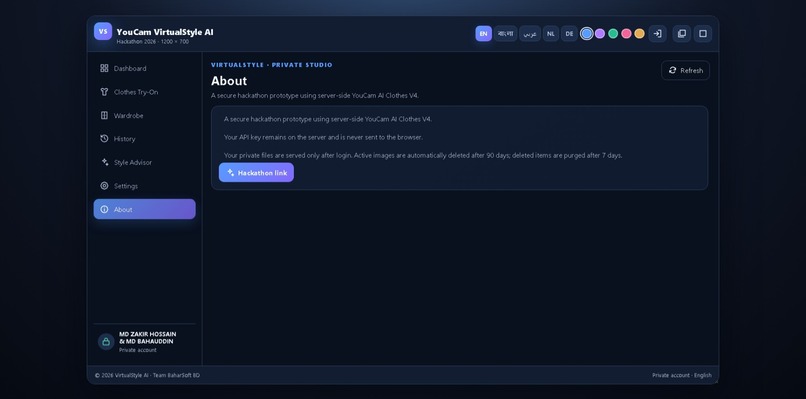Screen dimensions: 806x399
Task: Click the Refresh button
Action: pyautogui.click(x=685, y=70)
